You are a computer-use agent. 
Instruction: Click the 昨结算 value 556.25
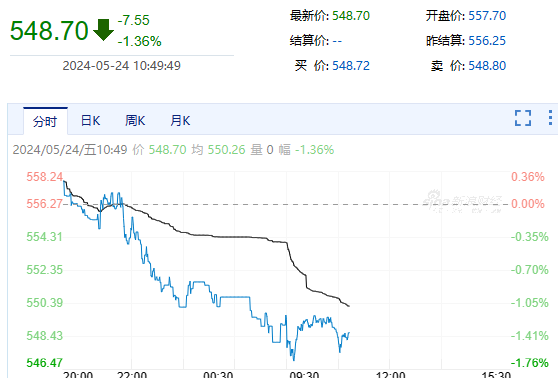(x=487, y=41)
